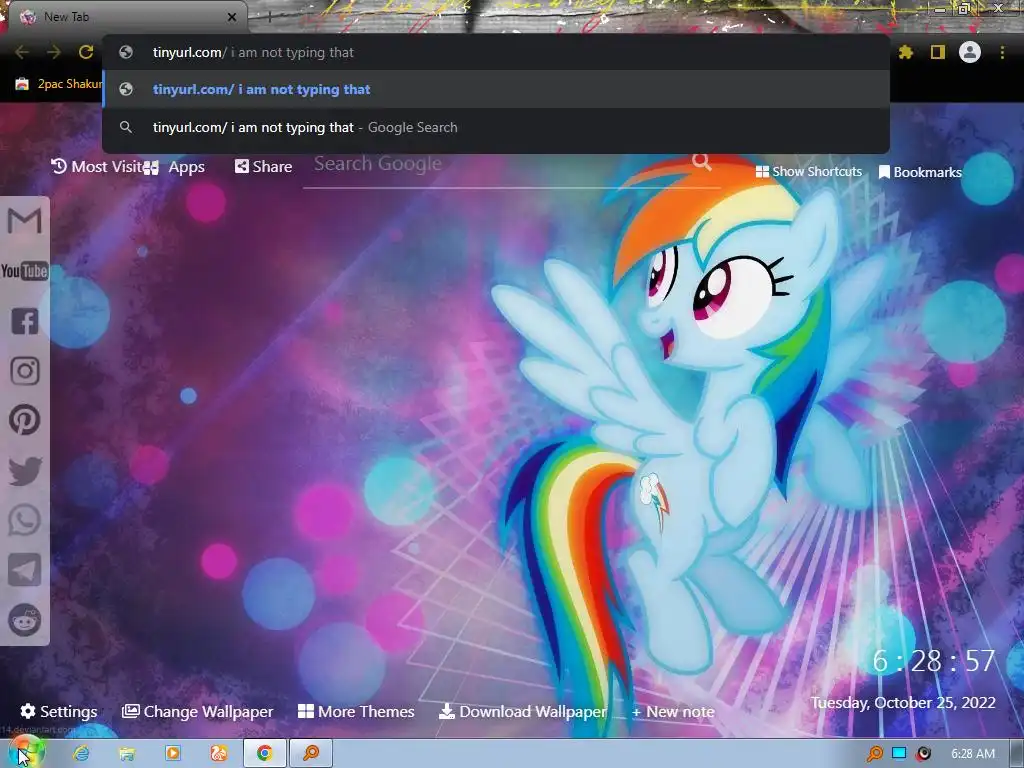The image size is (1024, 768).
Task: Open the Extensions puzzle icon
Action: tap(906, 52)
